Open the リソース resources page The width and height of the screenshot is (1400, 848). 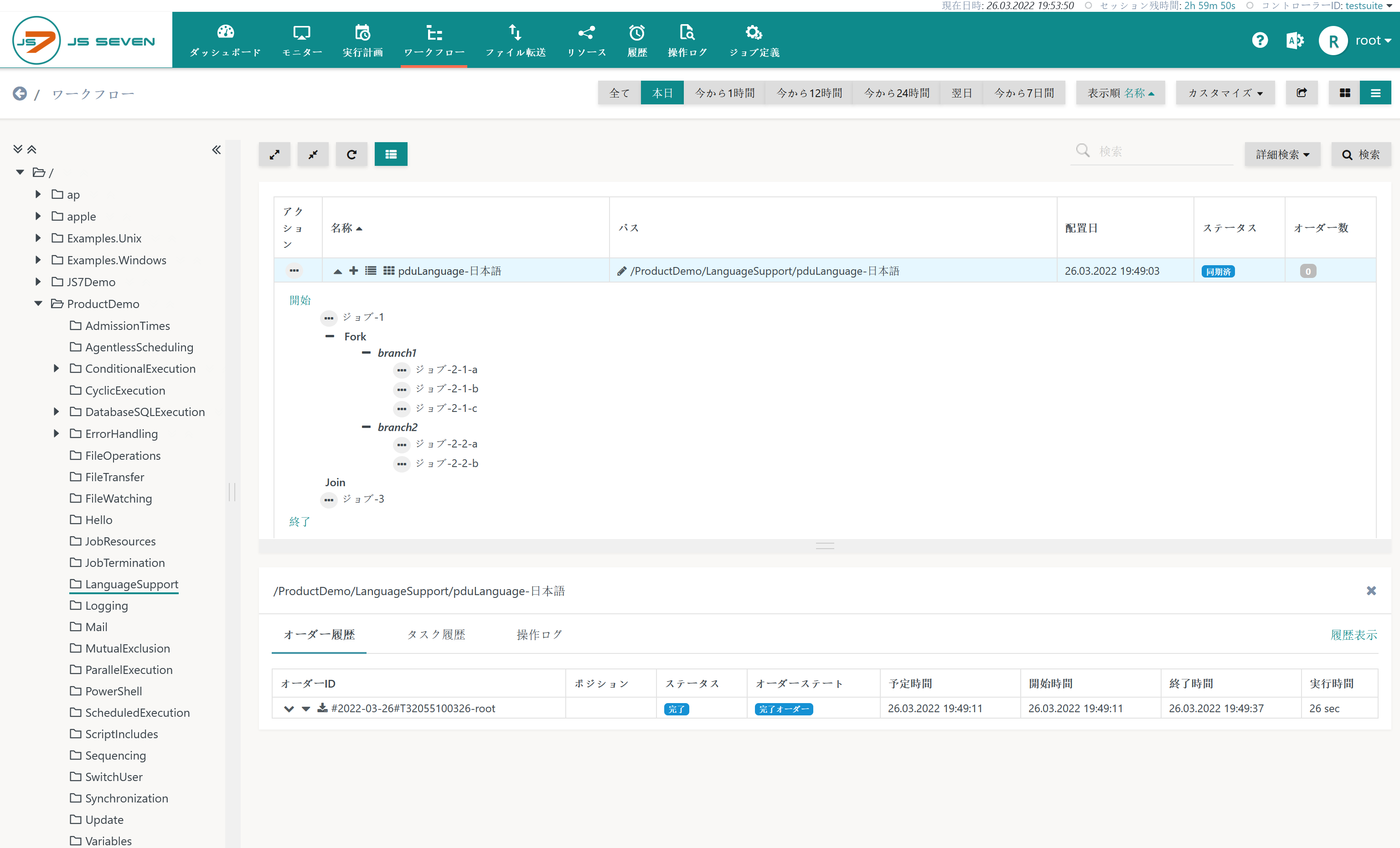(x=586, y=41)
